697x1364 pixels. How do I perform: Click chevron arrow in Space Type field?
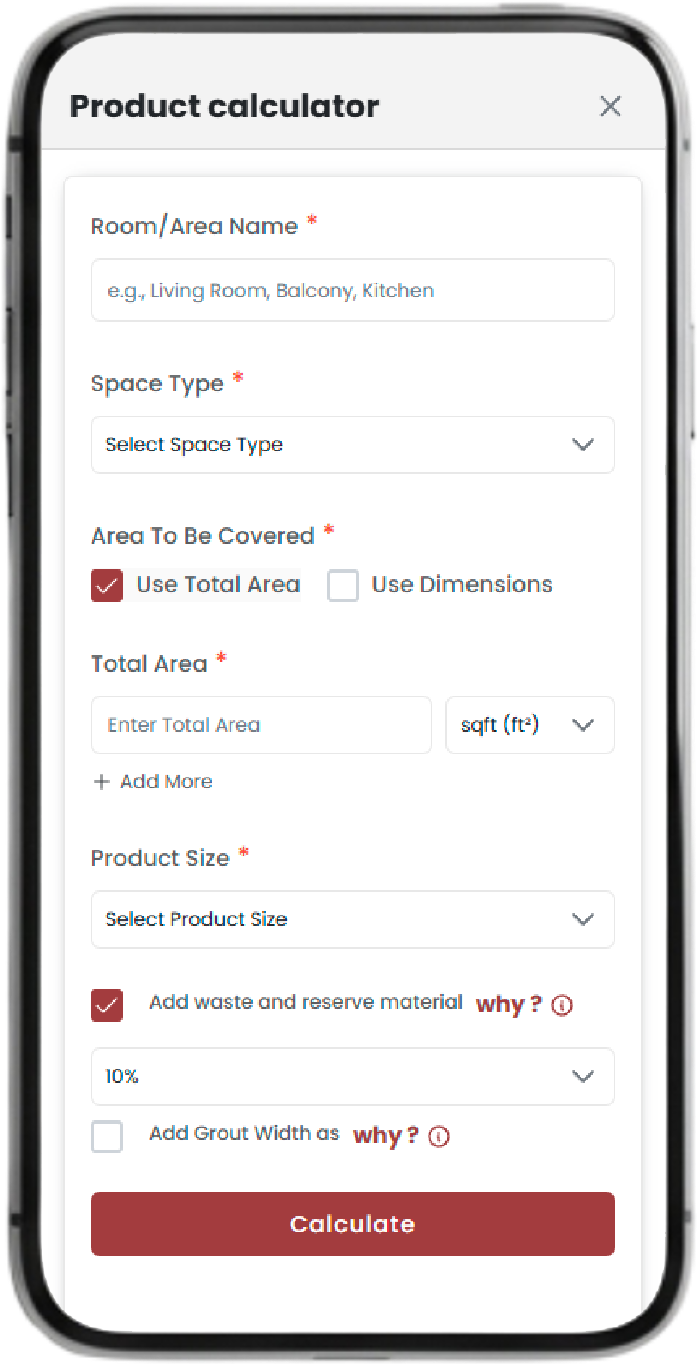point(583,445)
